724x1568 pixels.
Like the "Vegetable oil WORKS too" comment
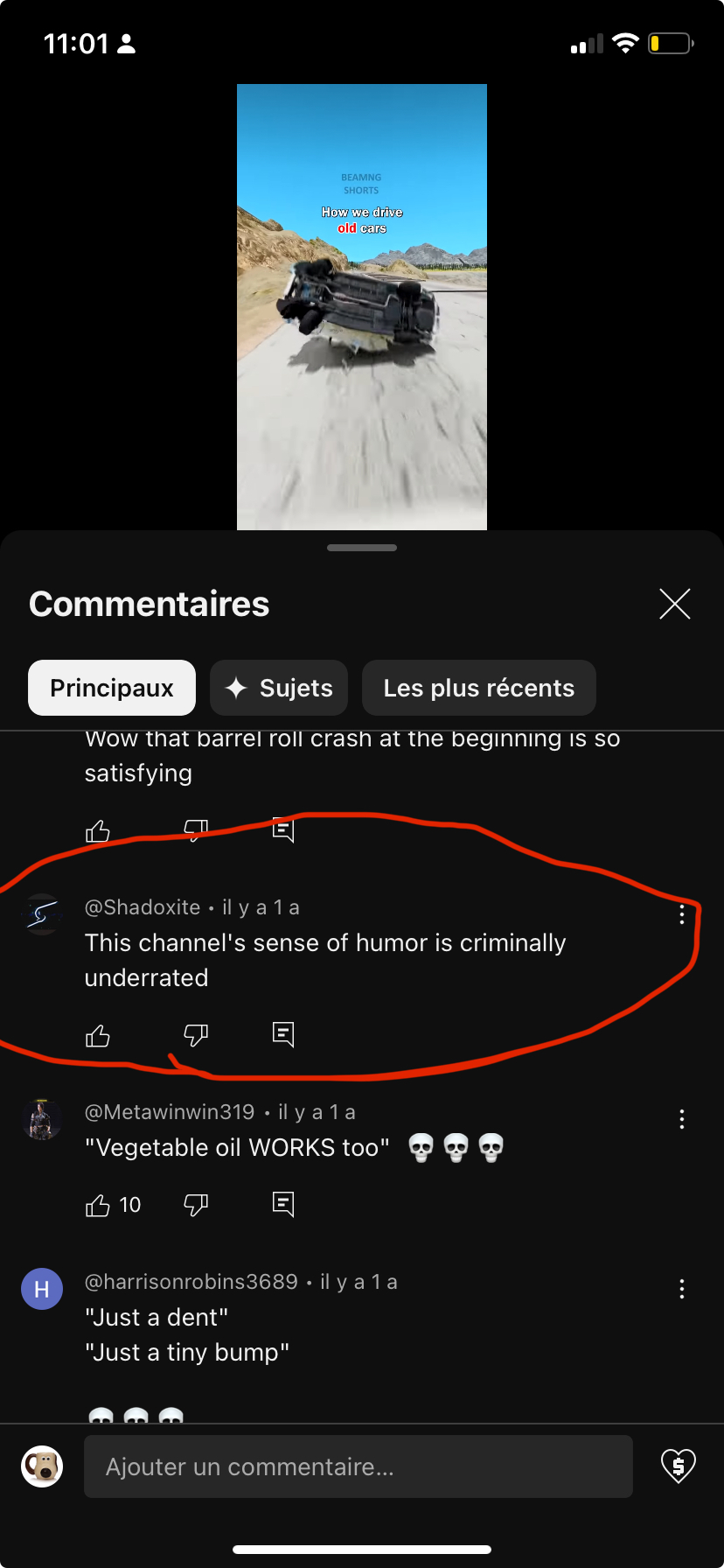(98, 1206)
